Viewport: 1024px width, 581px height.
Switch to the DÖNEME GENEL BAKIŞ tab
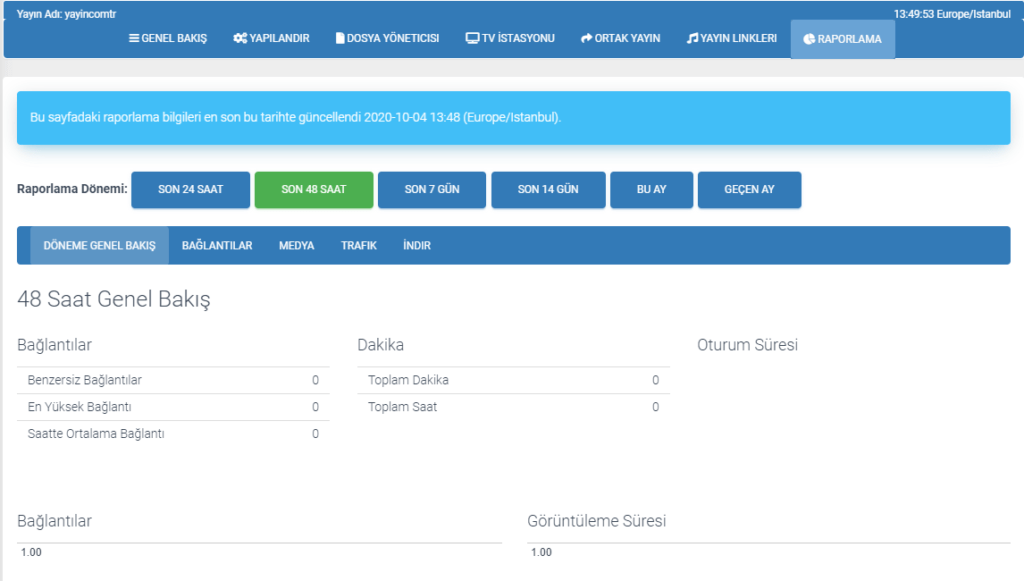(99, 245)
